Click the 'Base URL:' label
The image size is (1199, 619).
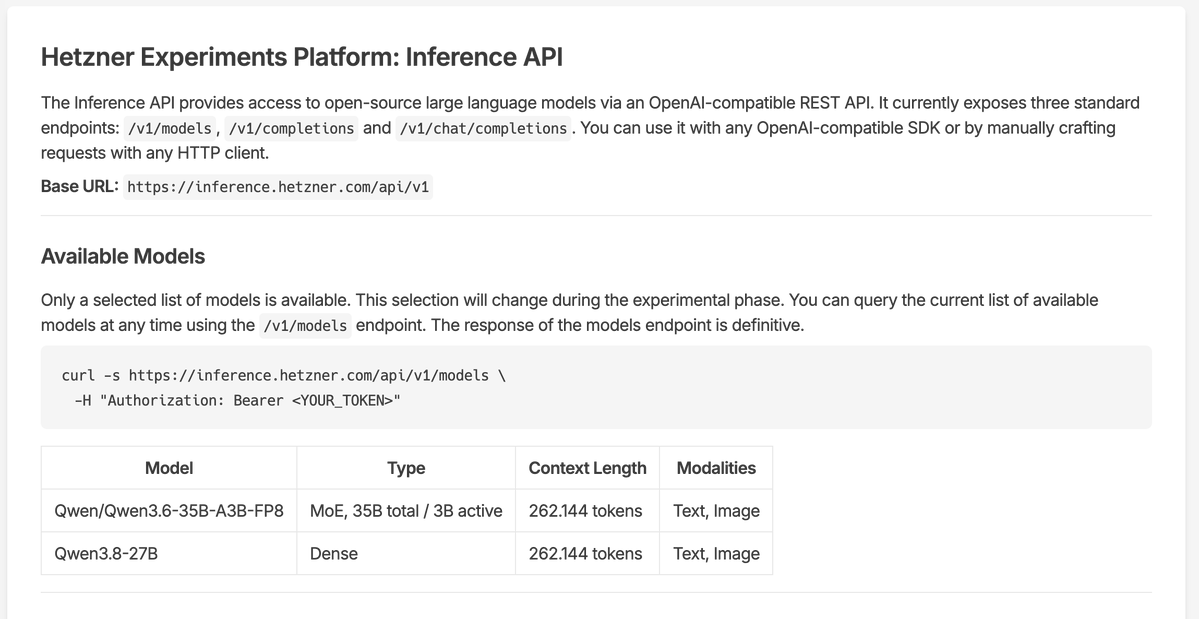pos(80,186)
